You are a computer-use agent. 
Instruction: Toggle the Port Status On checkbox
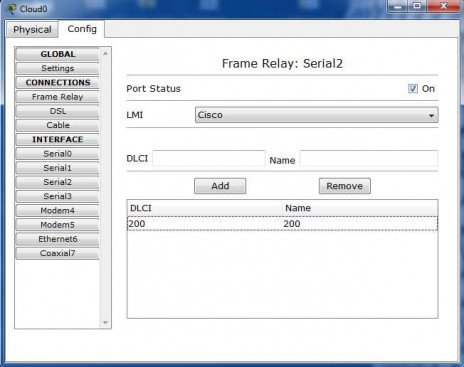pos(413,89)
